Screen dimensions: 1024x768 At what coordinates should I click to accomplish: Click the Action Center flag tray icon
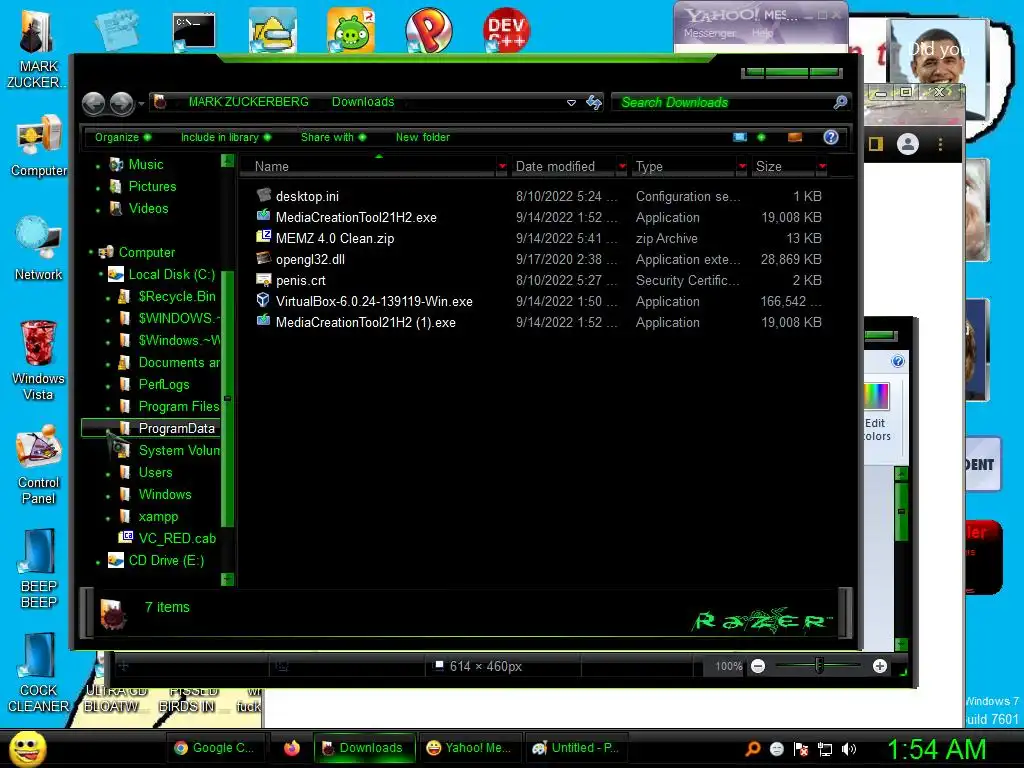[x=801, y=749]
